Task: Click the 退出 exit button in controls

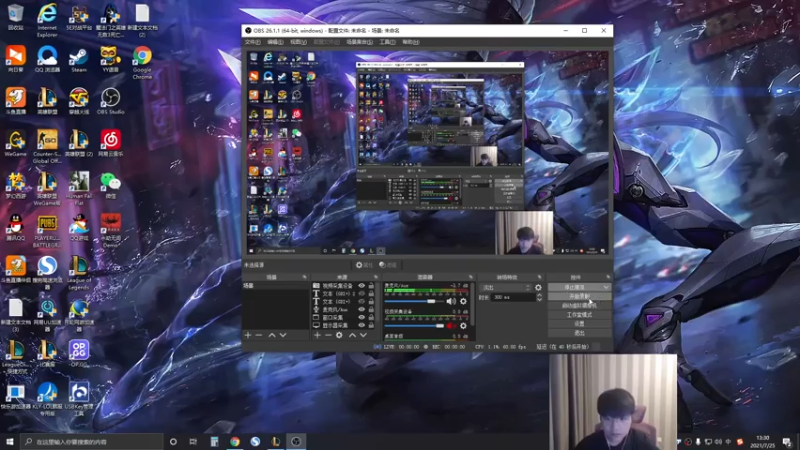Action: pyautogui.click(x=579, y=333)
